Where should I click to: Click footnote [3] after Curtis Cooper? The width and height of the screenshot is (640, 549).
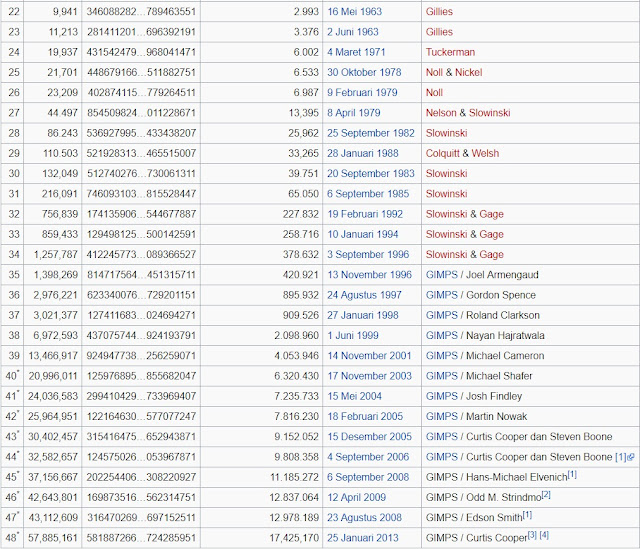pyautogui.click(x=532, y=535)
